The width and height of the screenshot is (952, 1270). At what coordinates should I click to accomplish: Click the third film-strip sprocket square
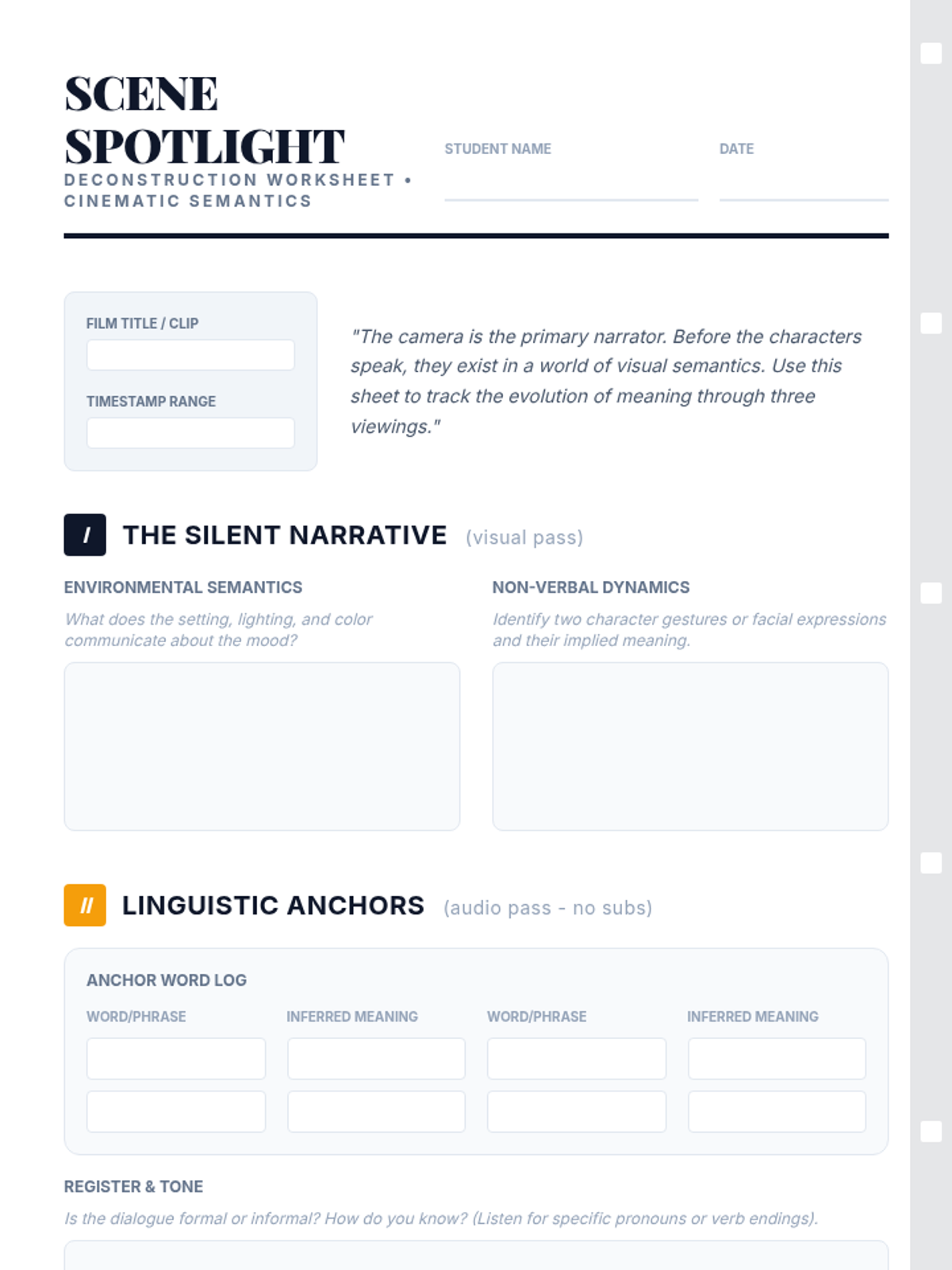[x=931, y=593]
